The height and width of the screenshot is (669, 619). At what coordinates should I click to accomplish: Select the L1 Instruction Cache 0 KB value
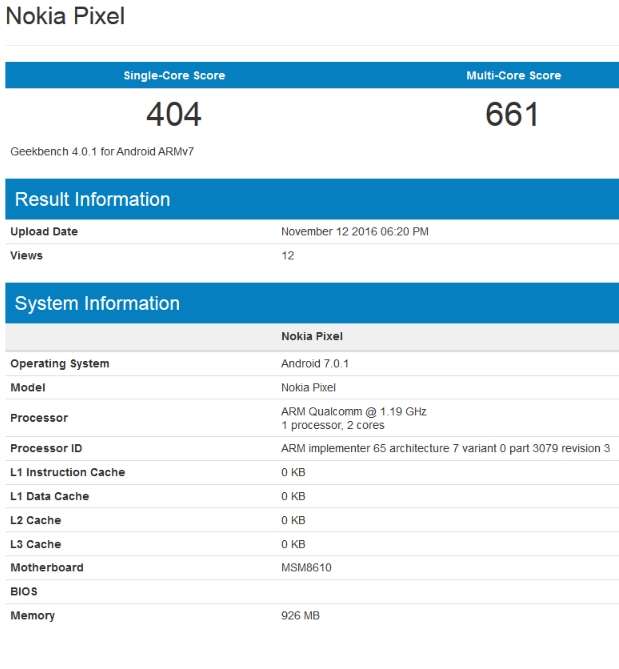click(x=293, y=472)
